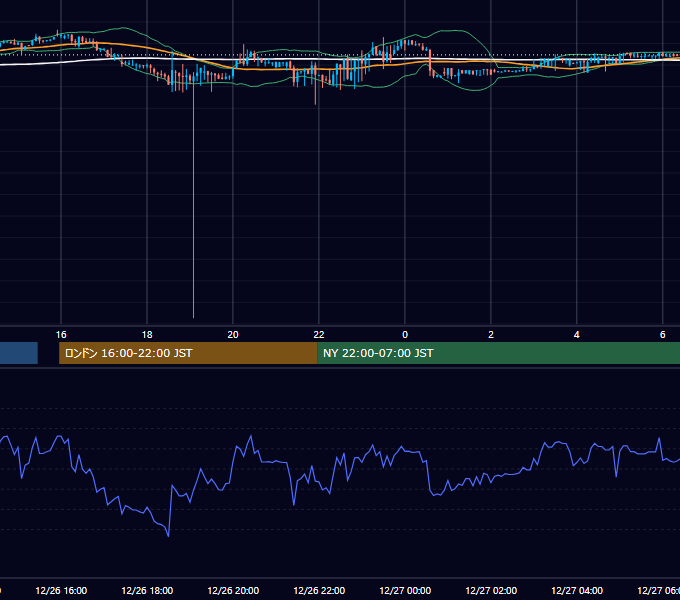Click the 12/26 18:00 timestamp label
Image resolution: width=680 pixels, height=600 pixels.
point(147,591)
